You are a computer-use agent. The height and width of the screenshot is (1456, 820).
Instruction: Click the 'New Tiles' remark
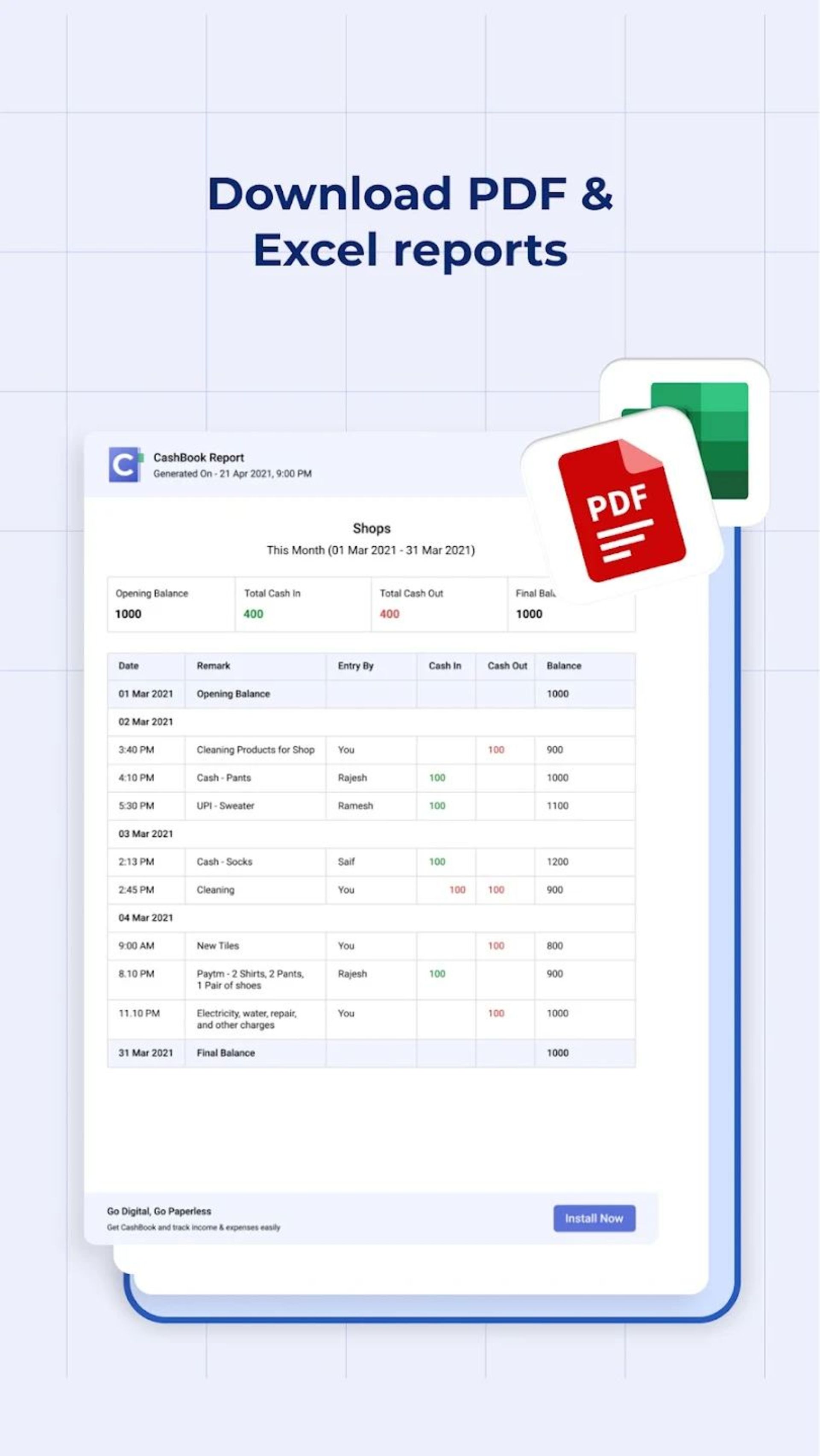coord(217,946)
